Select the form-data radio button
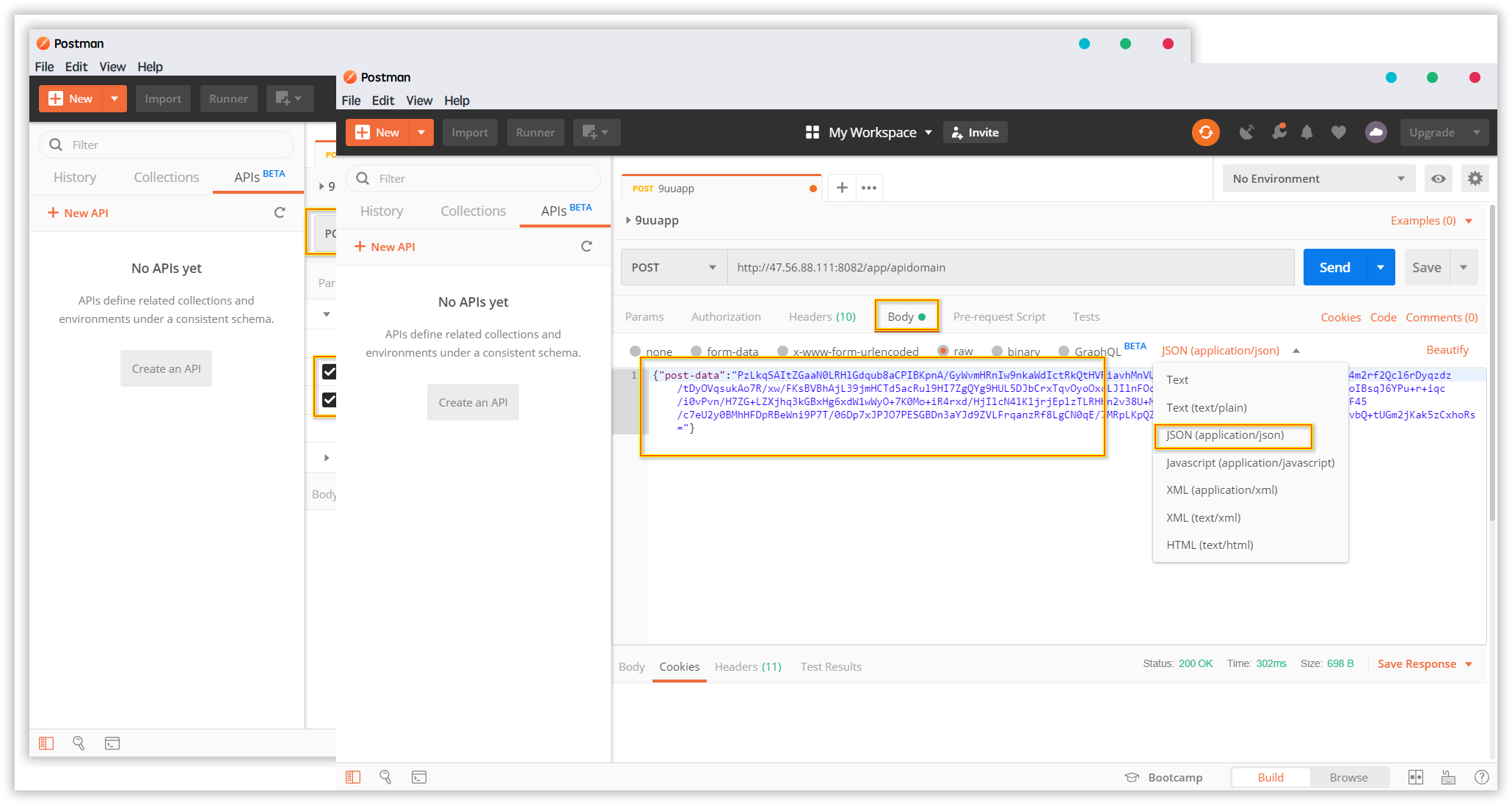 696,351
